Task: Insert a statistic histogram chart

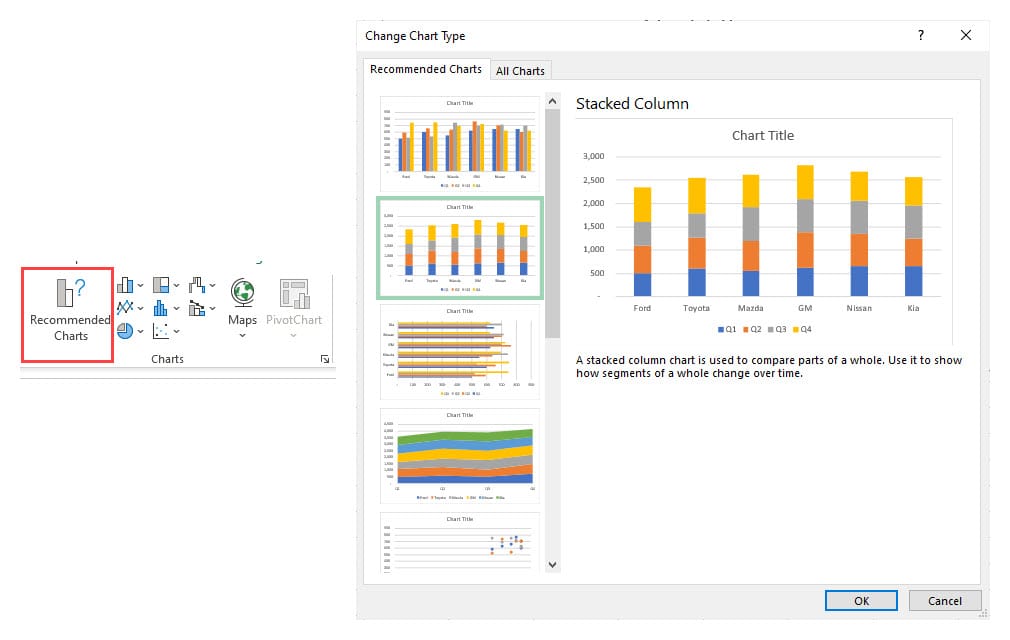Action: pos(161,308)
